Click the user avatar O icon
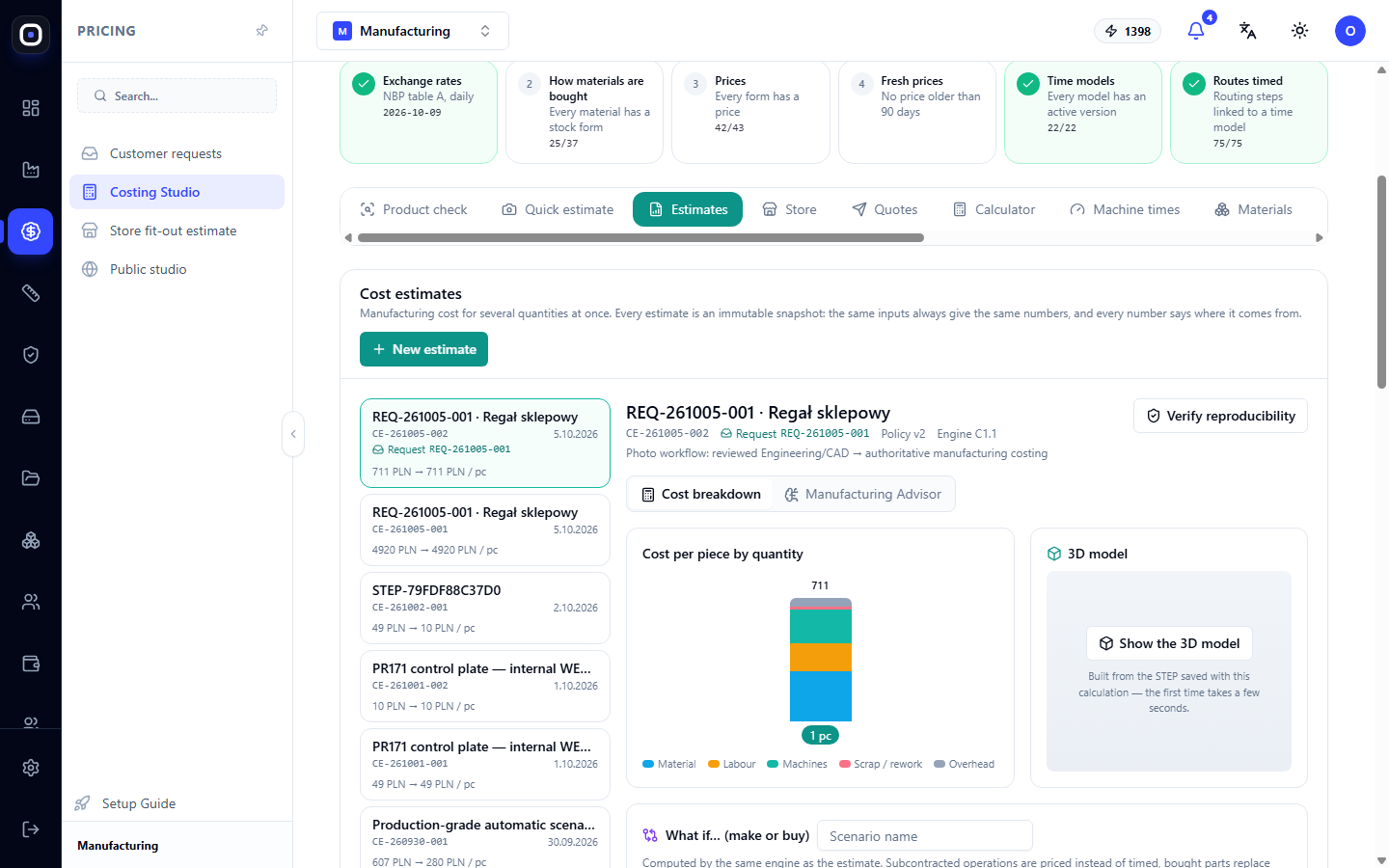 click(x=1350, y=31)
